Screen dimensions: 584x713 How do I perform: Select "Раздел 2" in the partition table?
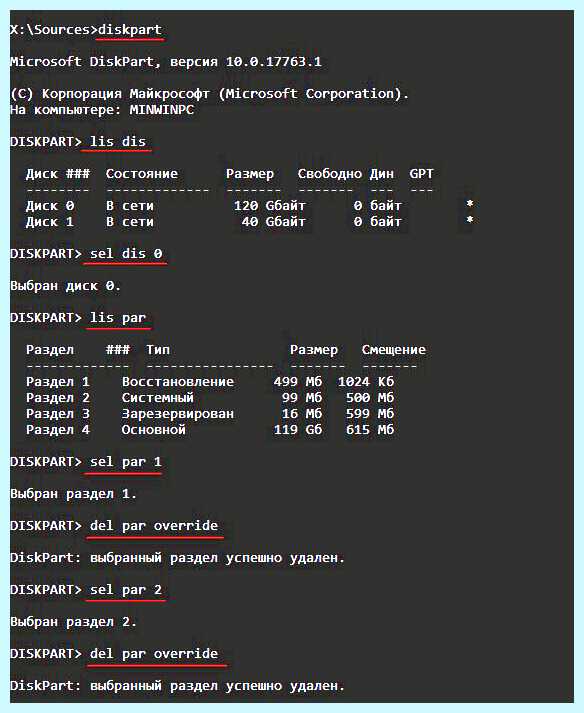(58, 397)
